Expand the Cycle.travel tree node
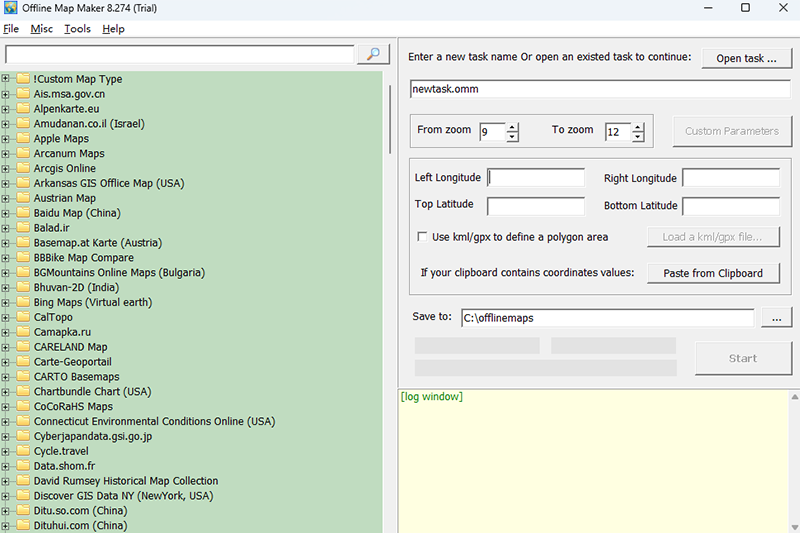The height and width of the screenshot is (533, 800). [6, 451]
